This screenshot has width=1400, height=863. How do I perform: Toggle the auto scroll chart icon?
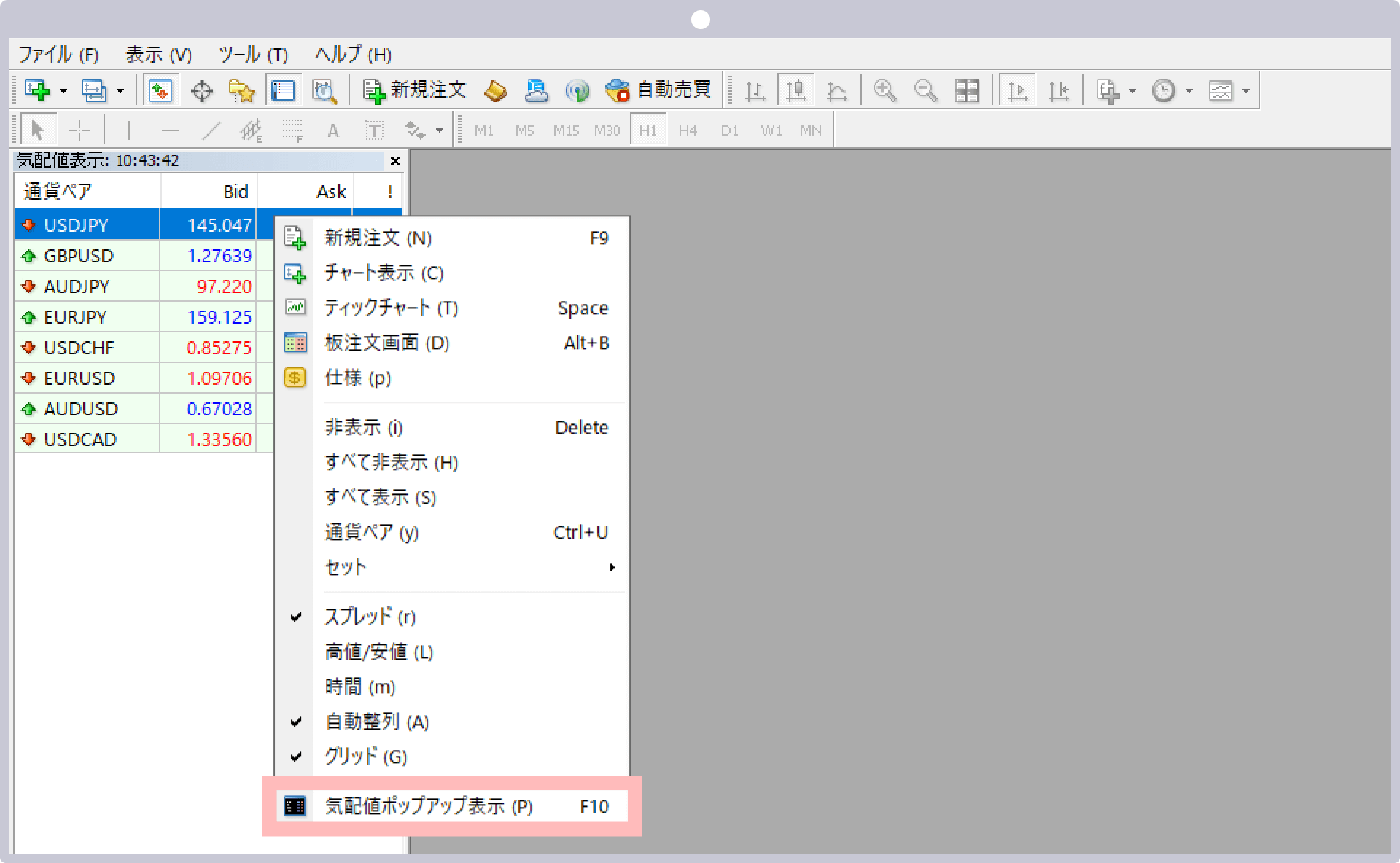1017,90
